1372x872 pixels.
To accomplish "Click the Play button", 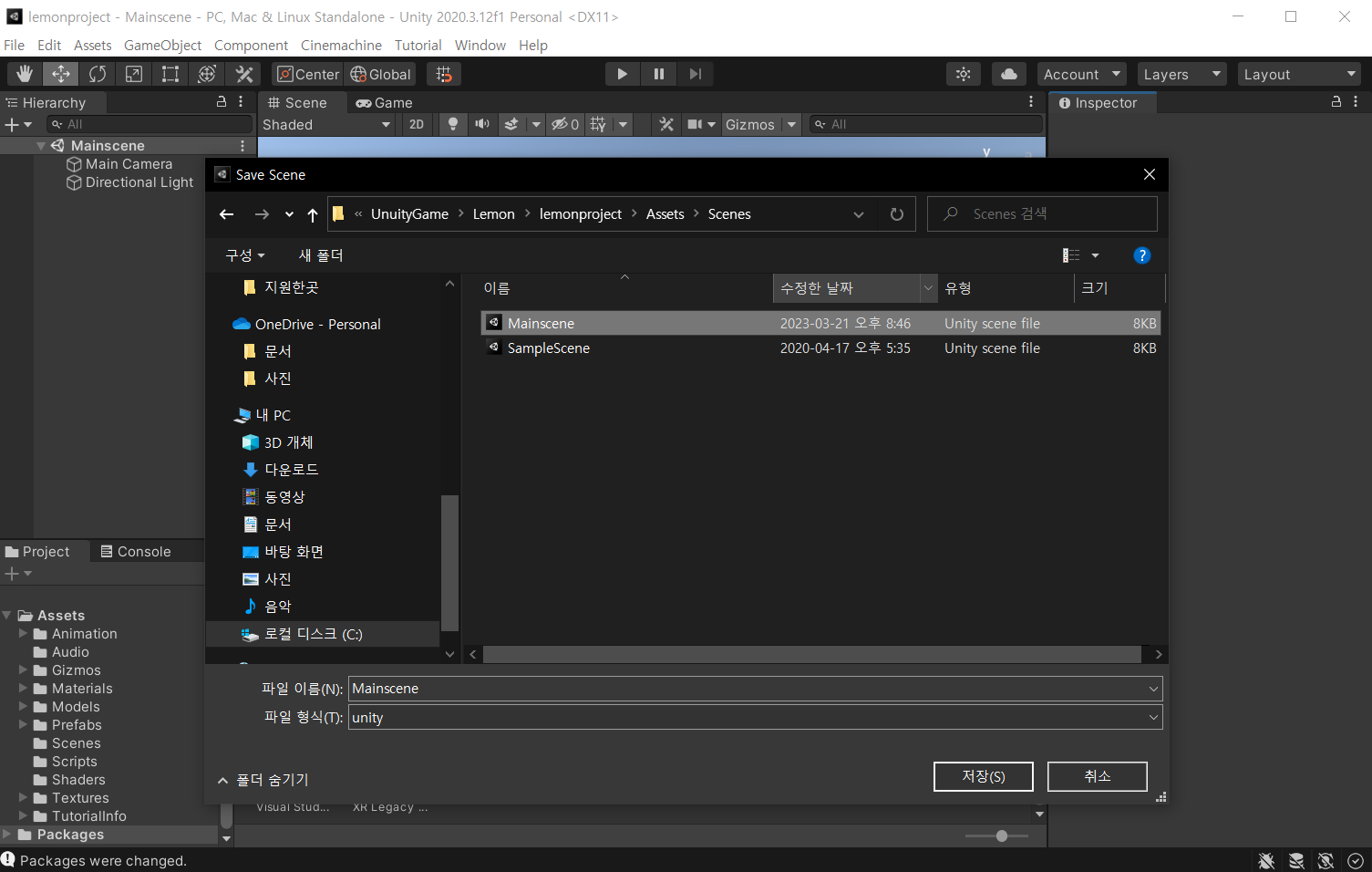I will 623,74.
